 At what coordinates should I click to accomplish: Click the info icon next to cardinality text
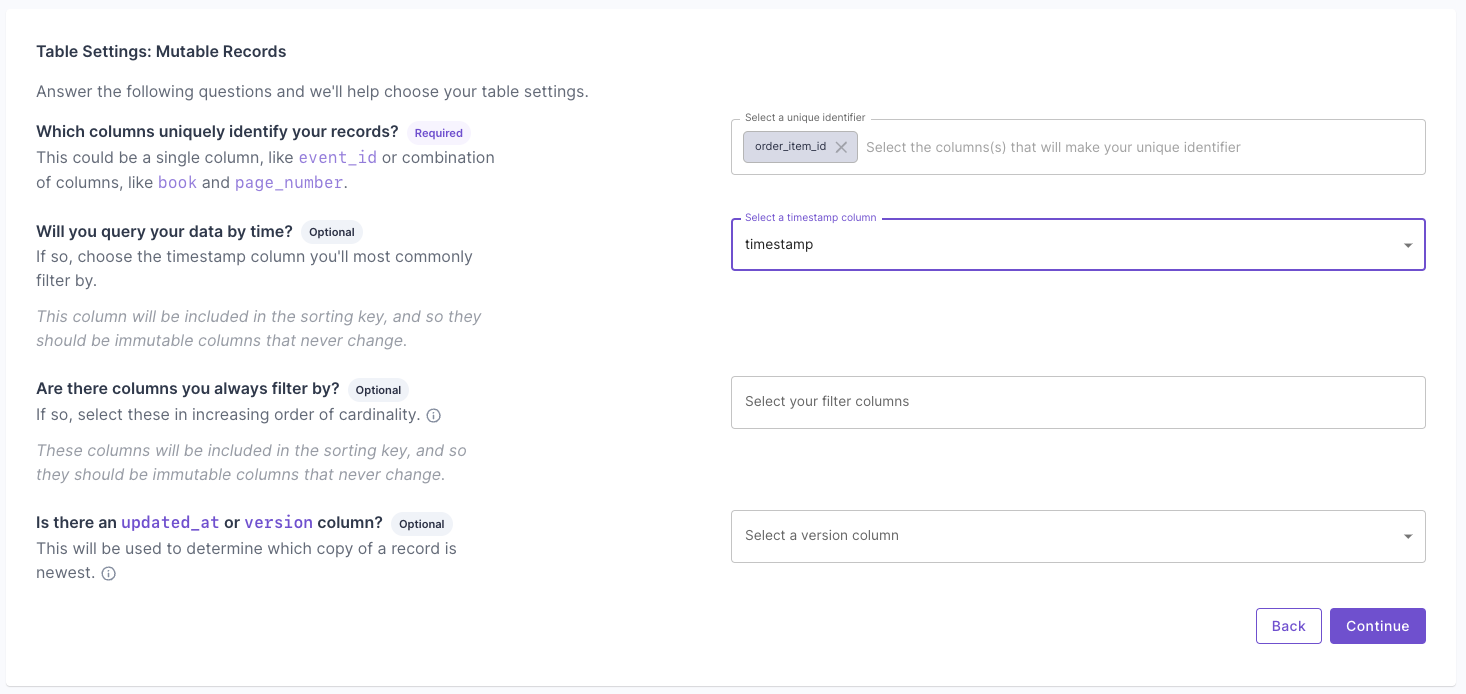tap(434, 415)
